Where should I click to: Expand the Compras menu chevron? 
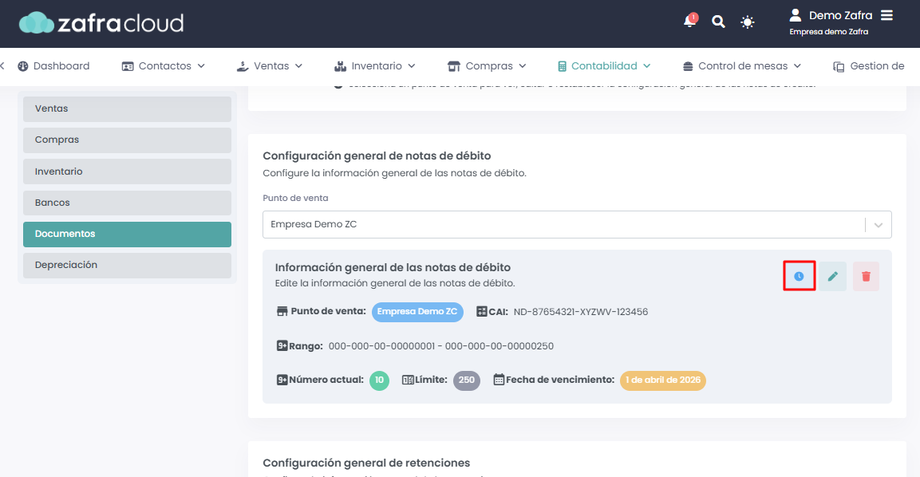(x=522, y=66)
